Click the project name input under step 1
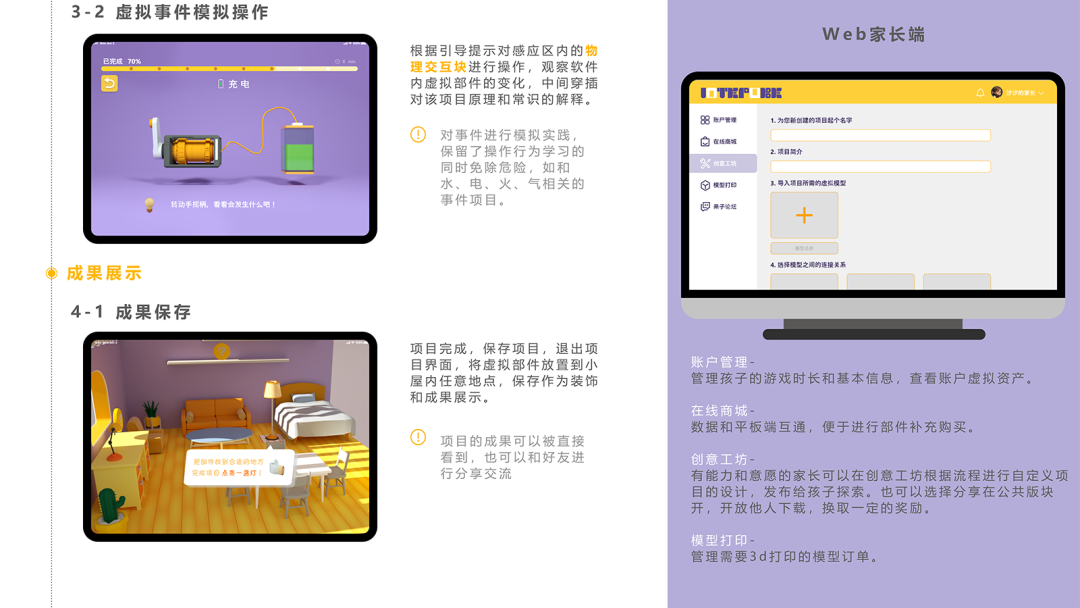The width and height of the screenshot is (1080, 608). click(880, 135)
